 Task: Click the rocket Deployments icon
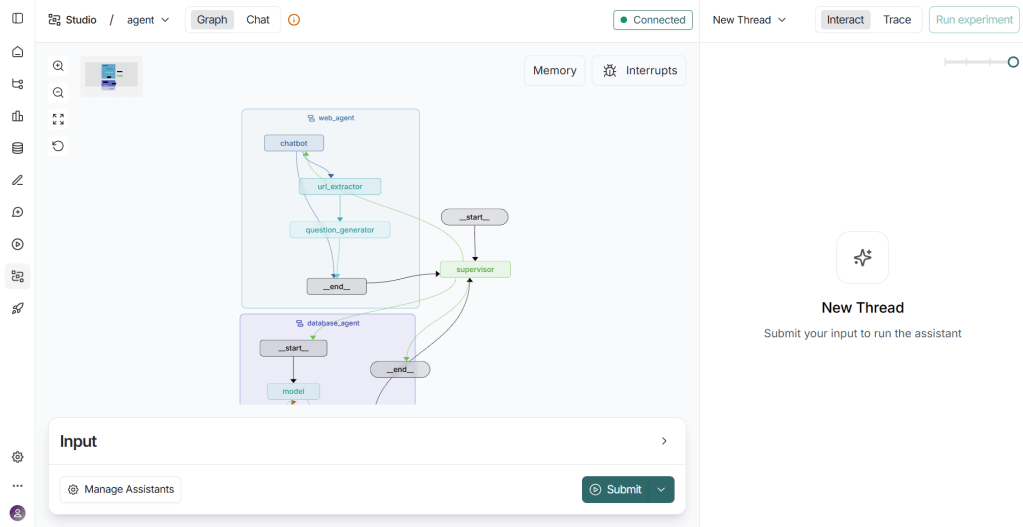pyautogui.click(x=17, y=308)
